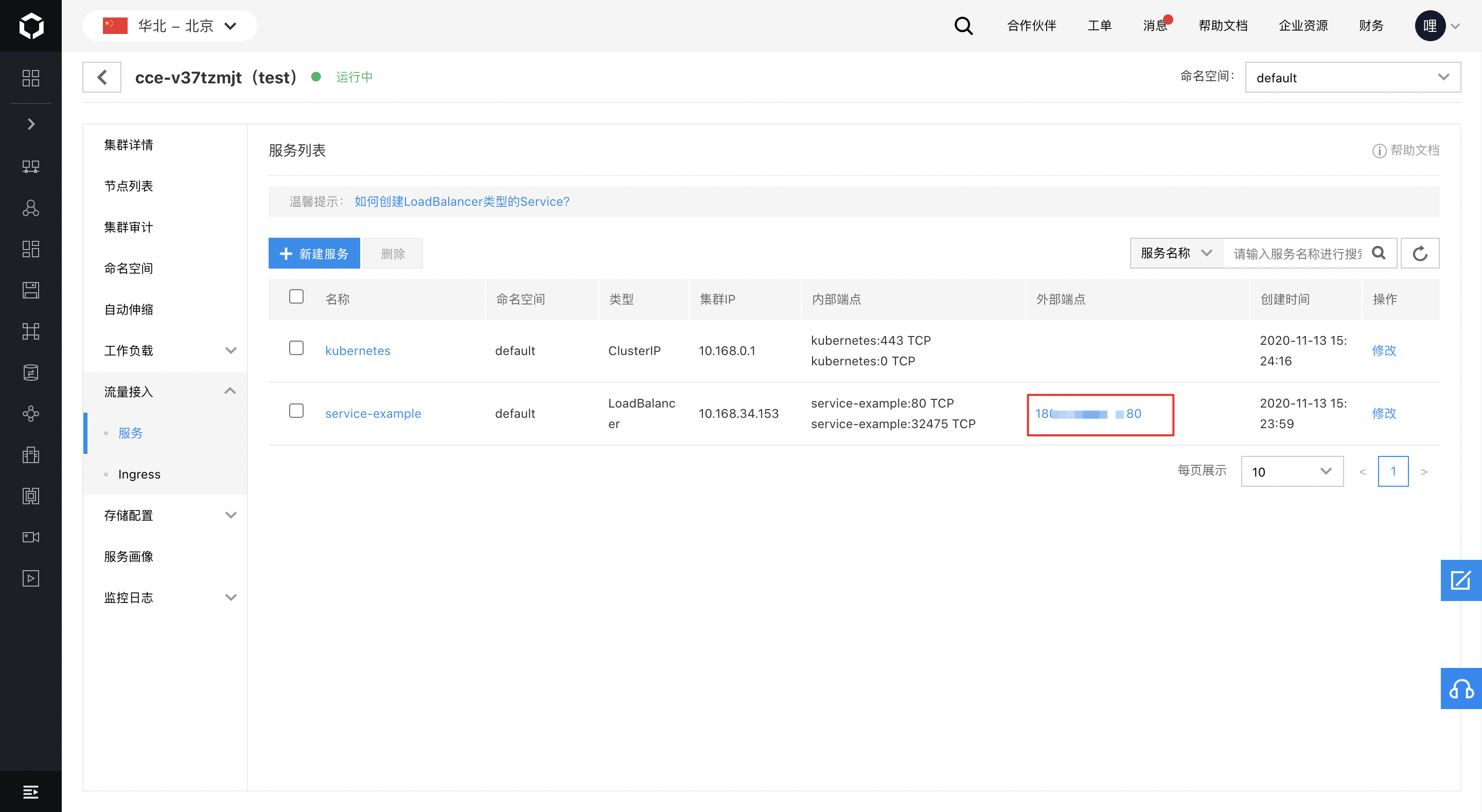
Task: Click the back arrow next to cluster name
Action: tap(102, 77)
